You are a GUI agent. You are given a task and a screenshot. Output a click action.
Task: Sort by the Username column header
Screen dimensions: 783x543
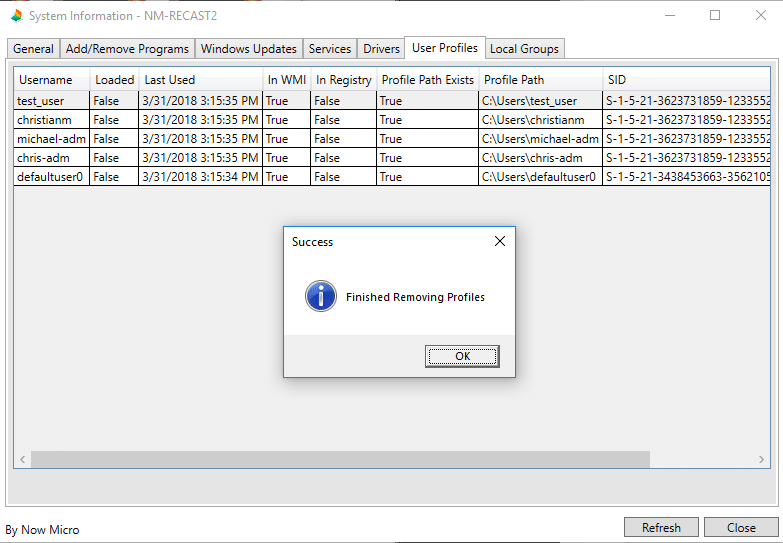point(46,80)
